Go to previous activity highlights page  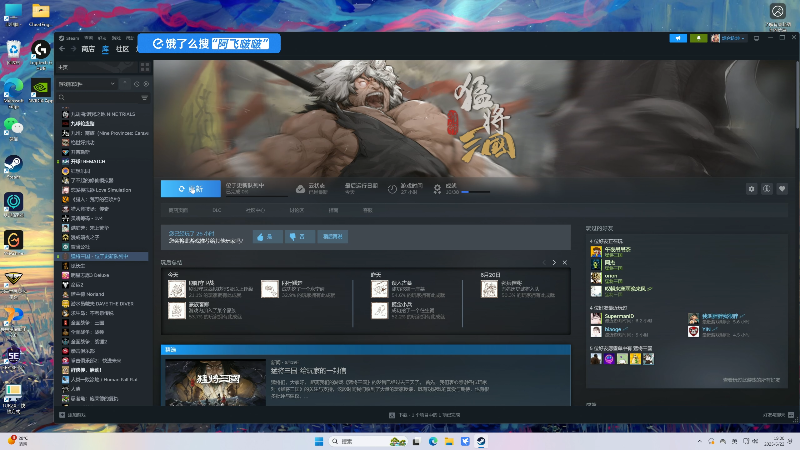(544, 262)
